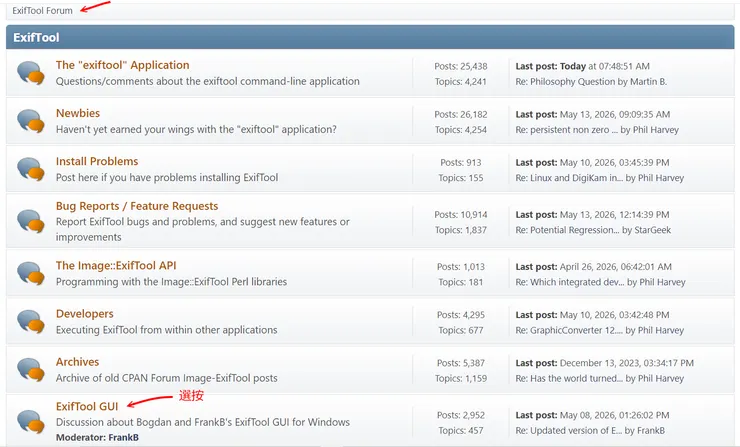This screenshot has width=740, height=447.
Task: Click the chat bubble icon beside ExifTool GUI
Action: [x=31, y=422]
